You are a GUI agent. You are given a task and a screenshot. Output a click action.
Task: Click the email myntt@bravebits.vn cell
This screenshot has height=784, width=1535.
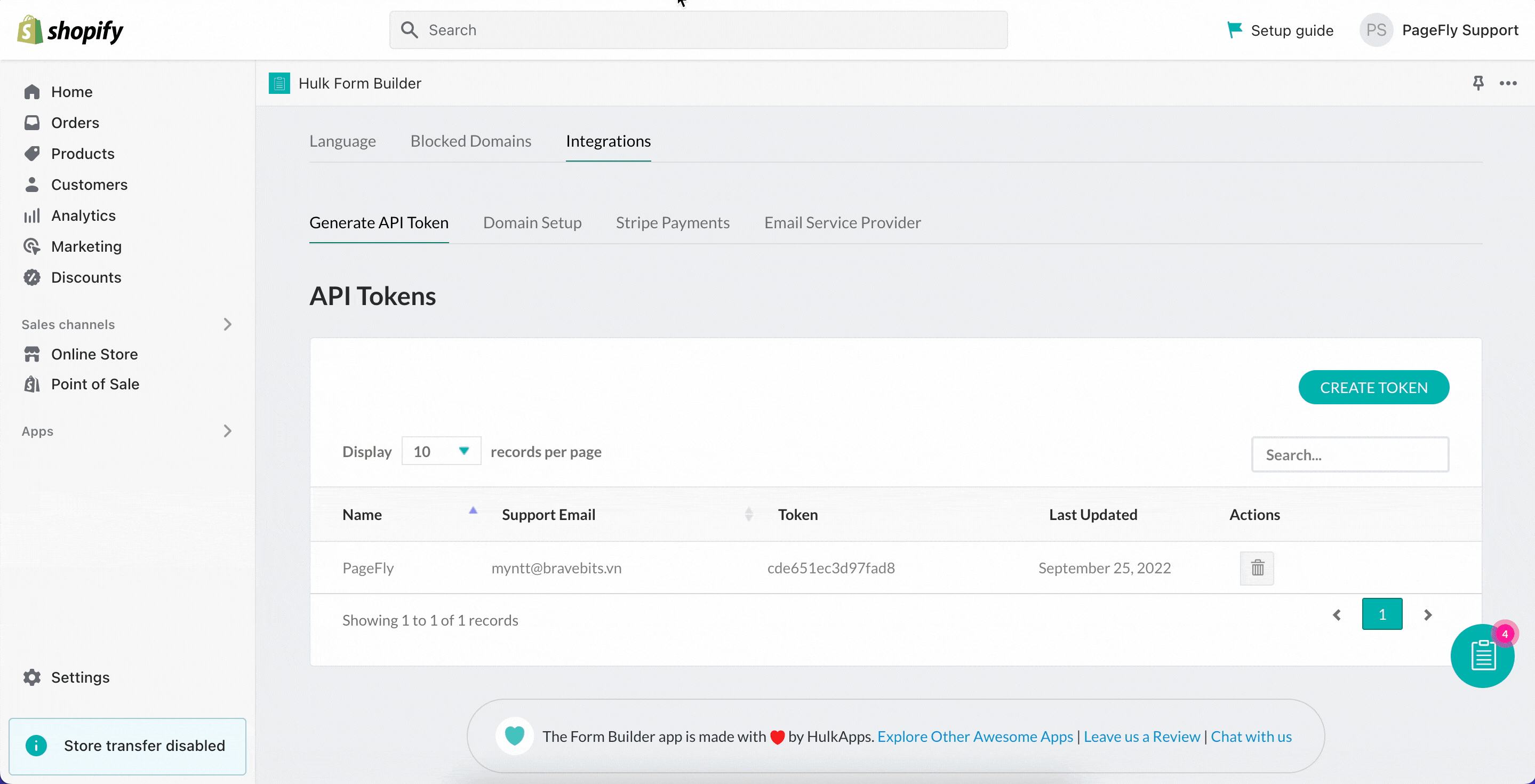click(556, 569)
